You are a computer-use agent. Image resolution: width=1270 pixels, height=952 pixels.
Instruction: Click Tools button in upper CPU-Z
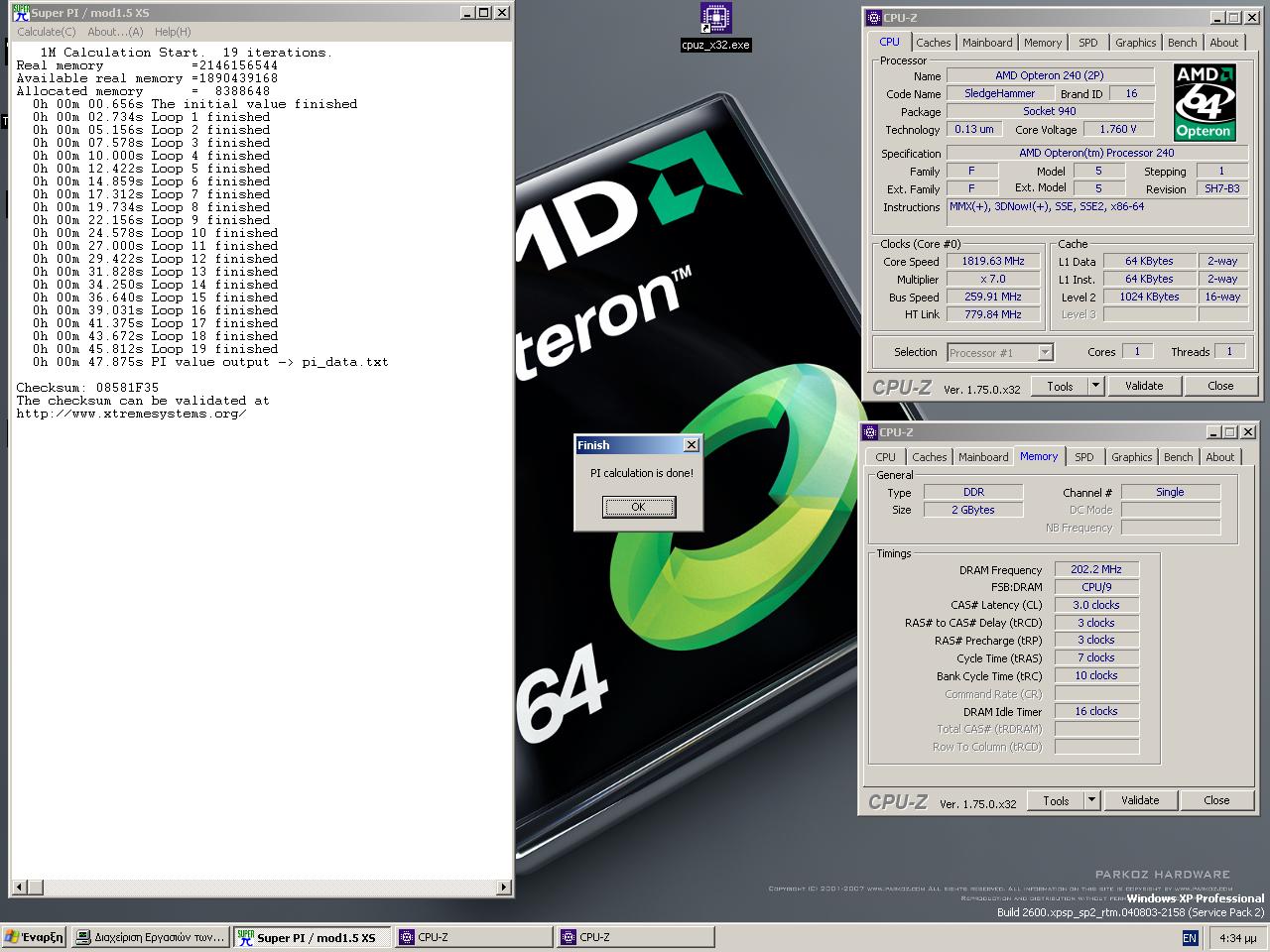click(1060, 387)
